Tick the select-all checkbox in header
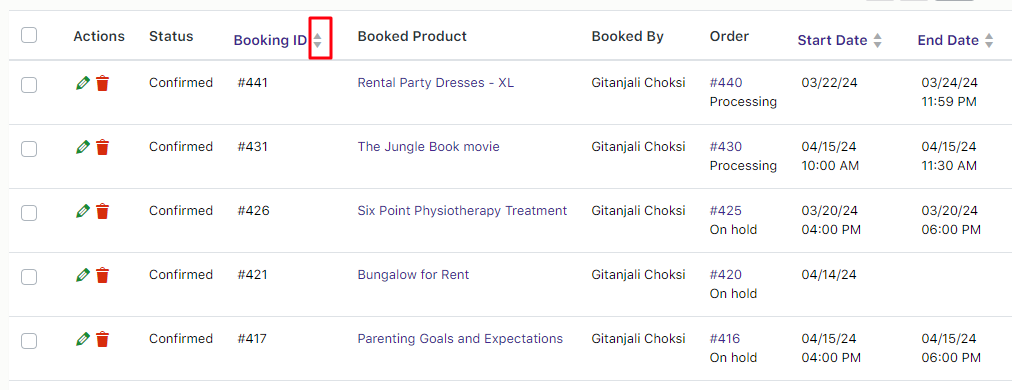Image resolution: width=1012 pixels, height=390 pixels. coord(29,36)
